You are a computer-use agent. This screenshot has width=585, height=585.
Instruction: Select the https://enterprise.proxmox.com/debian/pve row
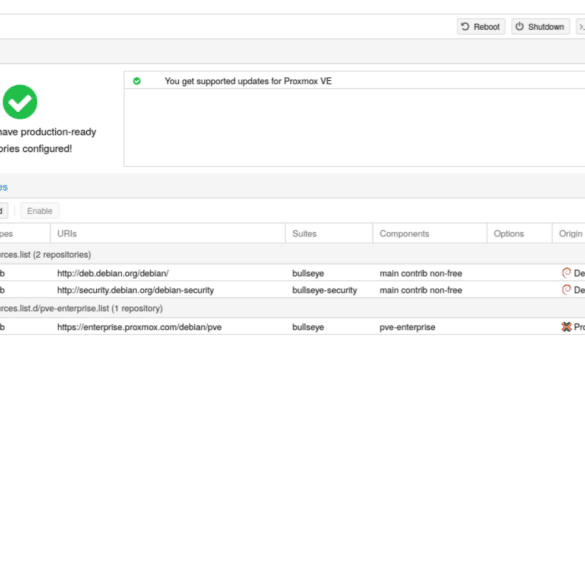pos(292,327)
